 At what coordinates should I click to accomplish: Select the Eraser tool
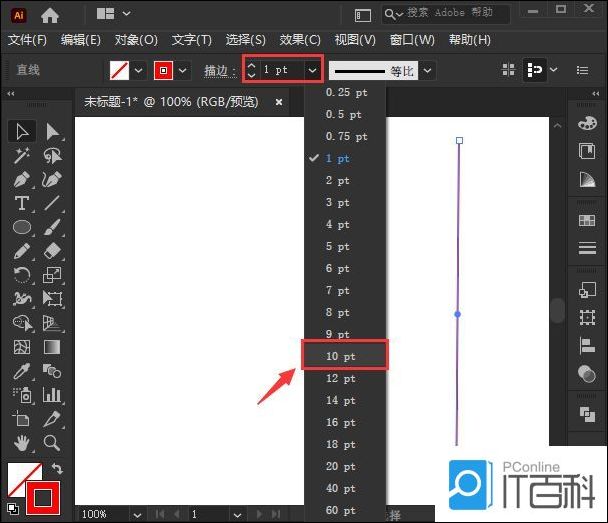click(x=52, y=251)
